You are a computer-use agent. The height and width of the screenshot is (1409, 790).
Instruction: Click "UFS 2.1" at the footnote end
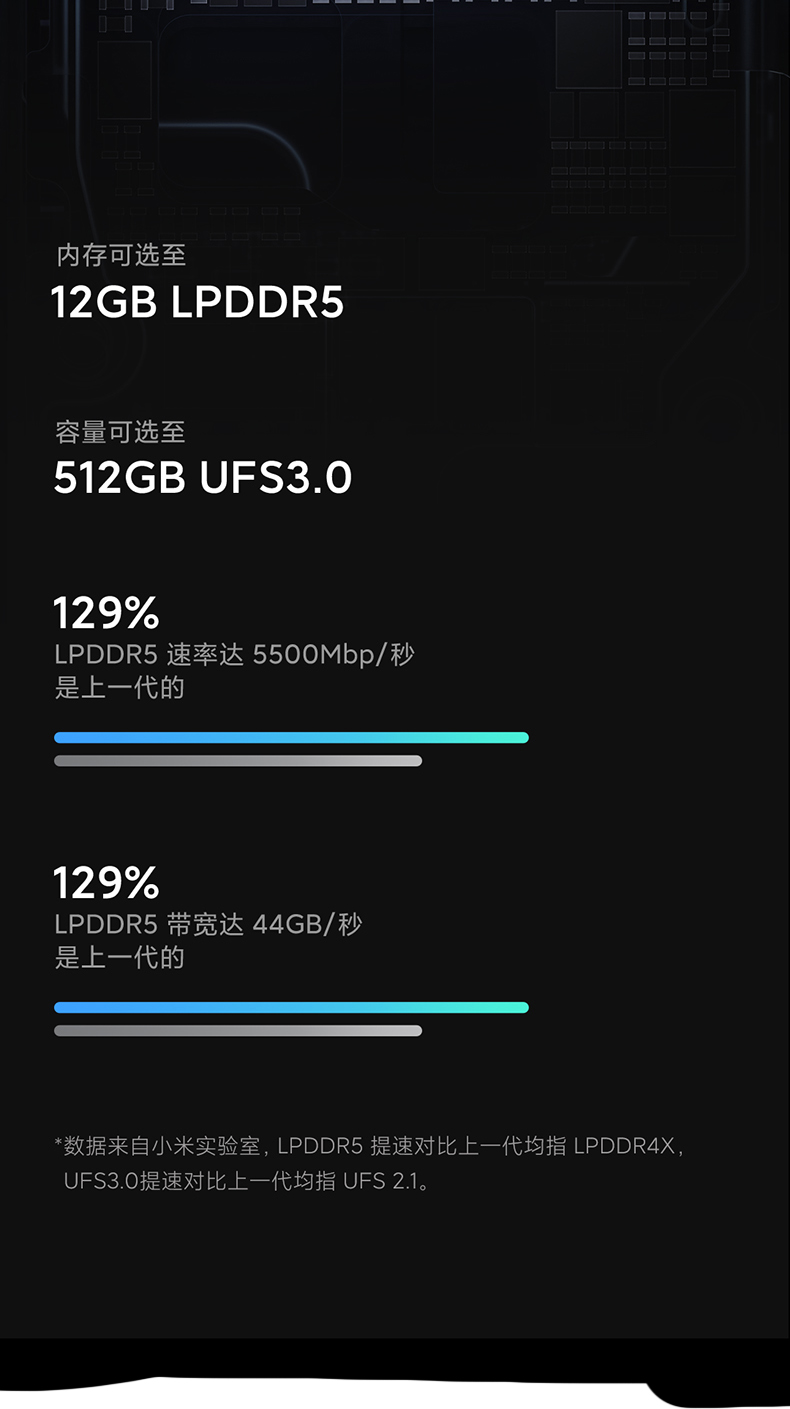tap(380, 1181)
